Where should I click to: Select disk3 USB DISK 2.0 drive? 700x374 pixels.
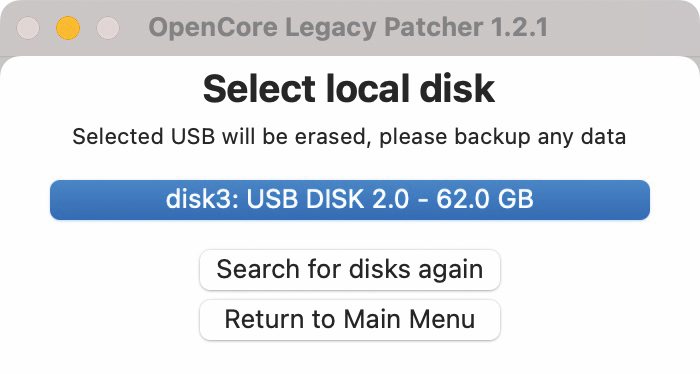[x=350, y=200]
